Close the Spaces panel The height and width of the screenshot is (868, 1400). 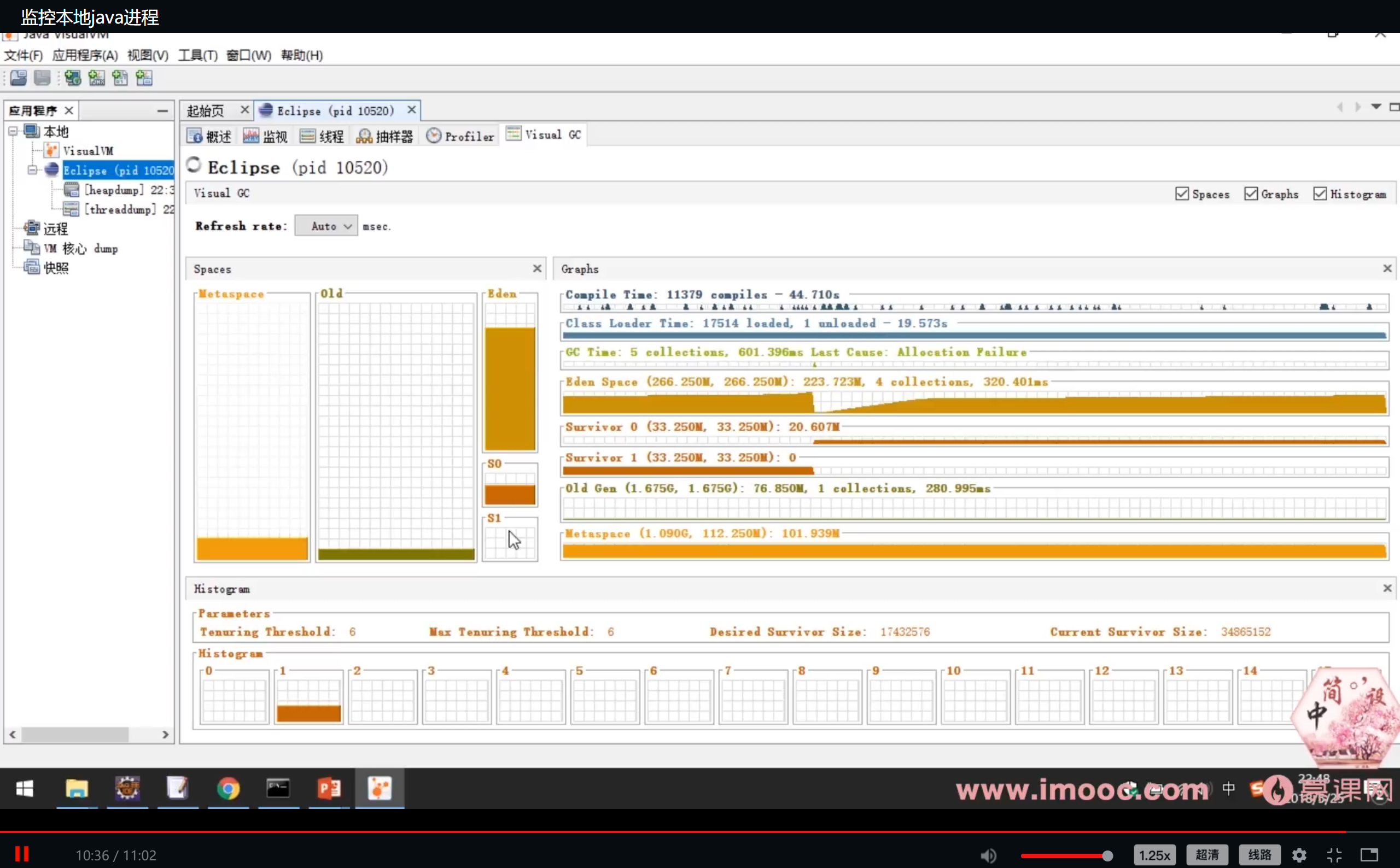click(x=537, y=269)
